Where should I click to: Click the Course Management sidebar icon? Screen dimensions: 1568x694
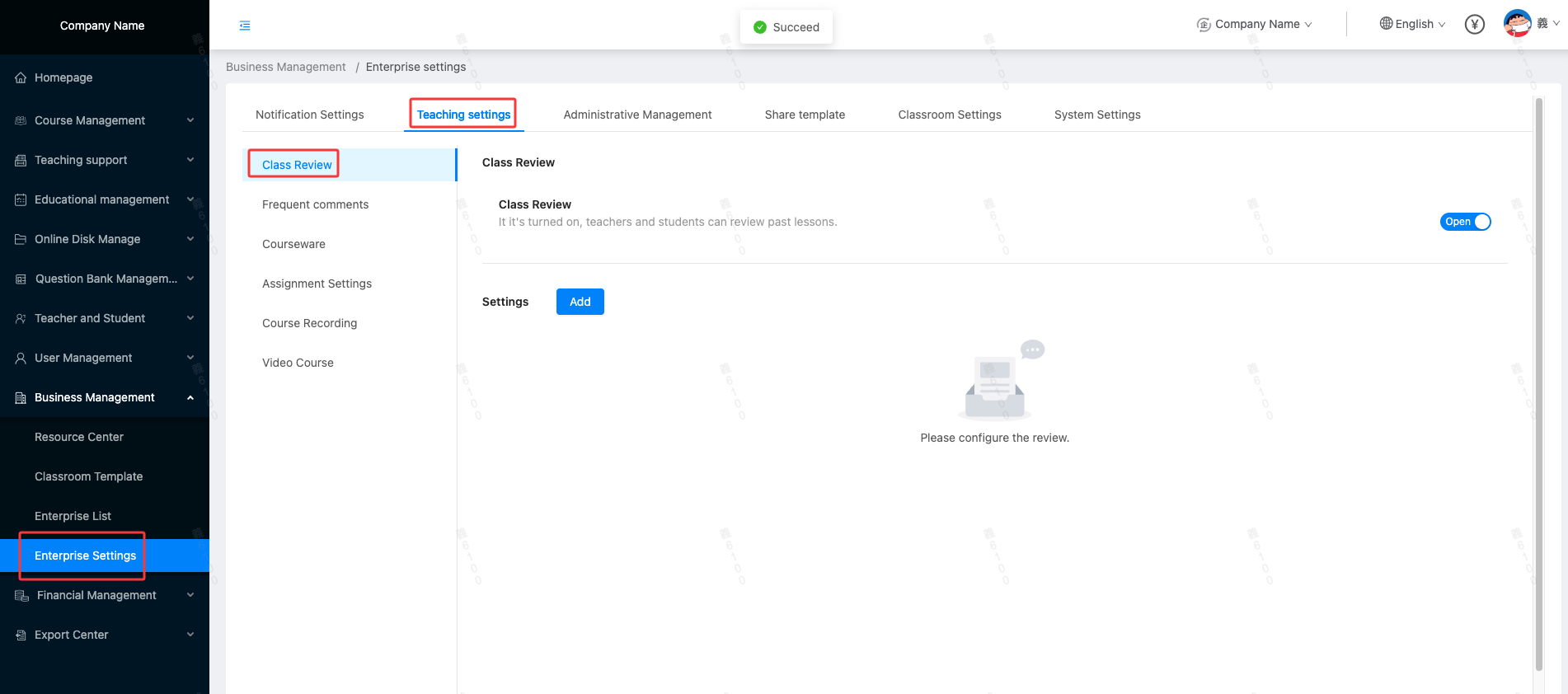(x=21, y=120)
